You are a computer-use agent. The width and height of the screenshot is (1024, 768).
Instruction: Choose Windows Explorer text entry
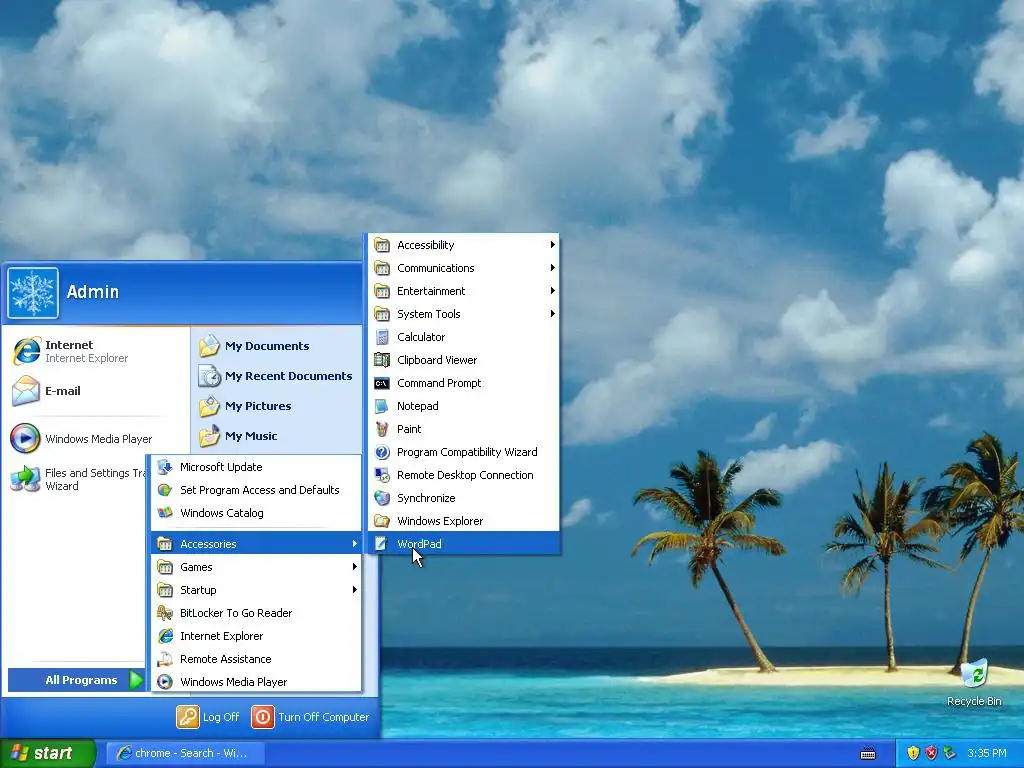click(x=440, y=521)
